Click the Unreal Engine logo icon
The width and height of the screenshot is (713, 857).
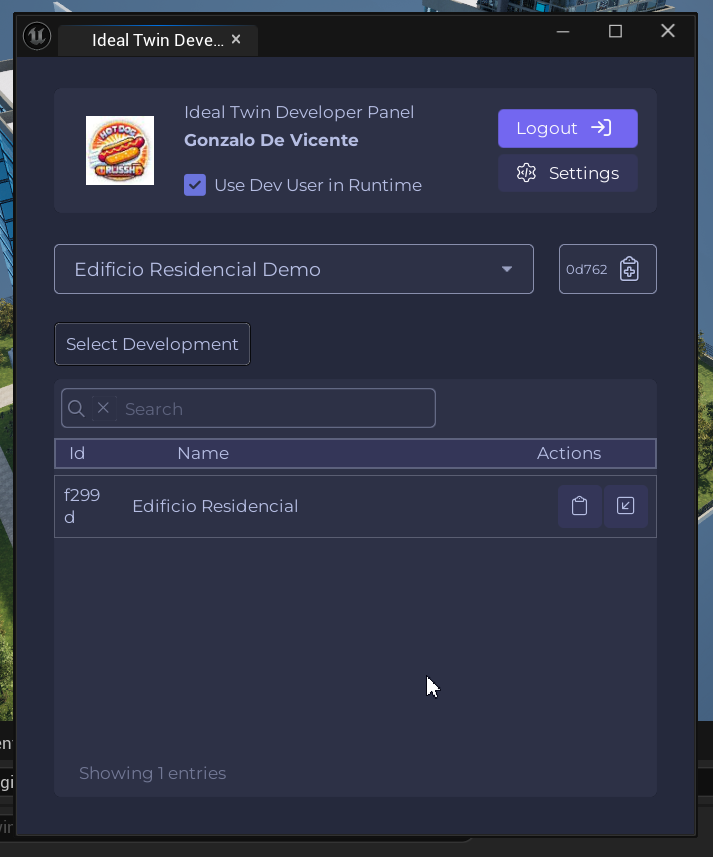[x=38, y=37]
